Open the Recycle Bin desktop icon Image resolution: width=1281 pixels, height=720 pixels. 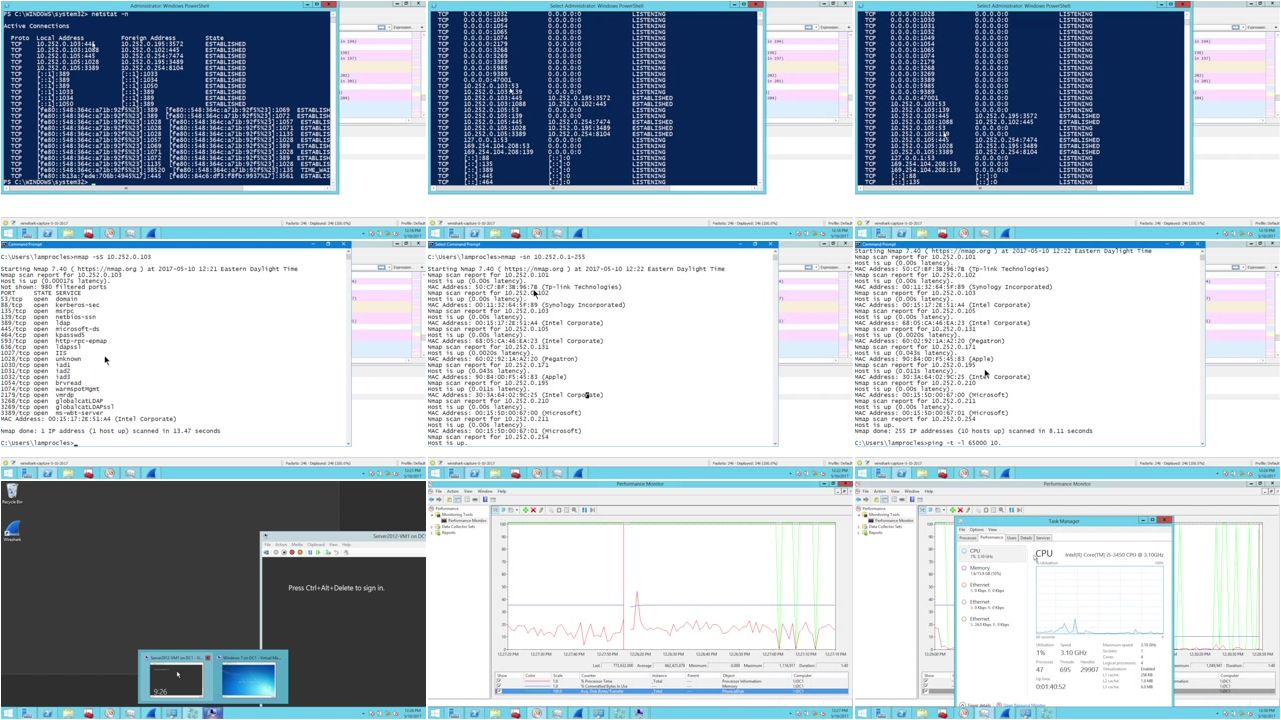(x=12, y=492)
